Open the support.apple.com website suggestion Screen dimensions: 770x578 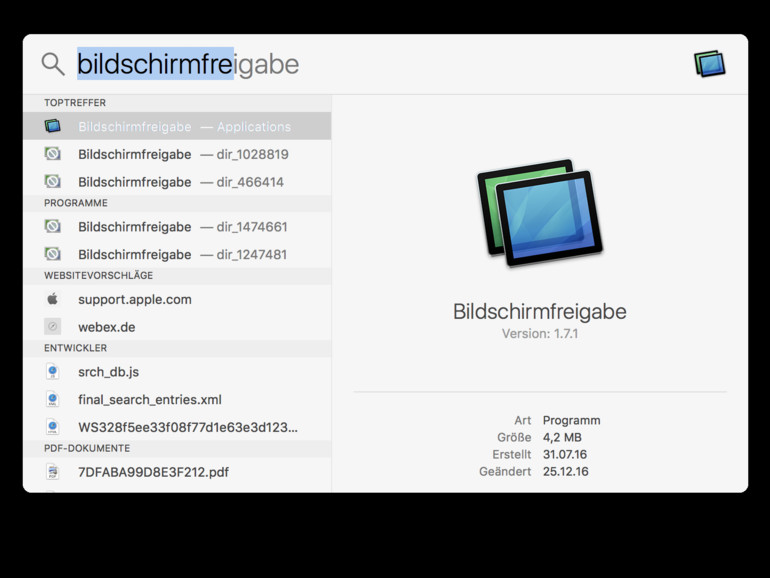tap(177, 299)
